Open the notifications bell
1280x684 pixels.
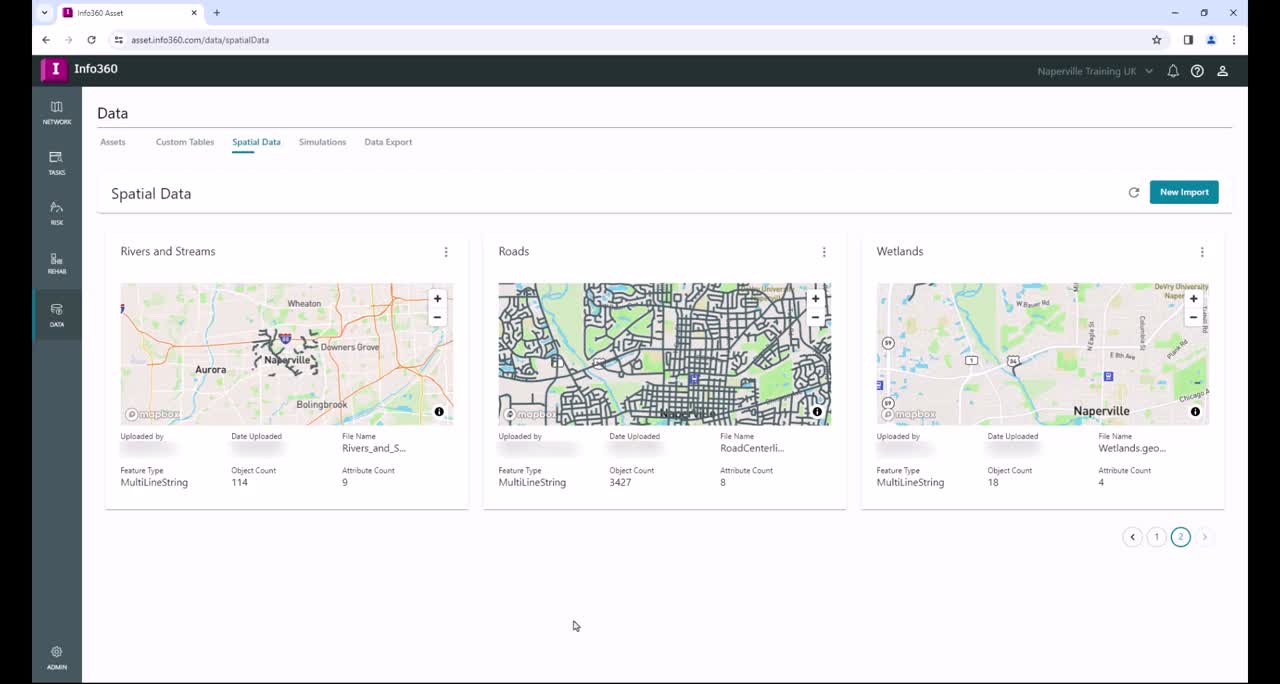pos(1173,71)
